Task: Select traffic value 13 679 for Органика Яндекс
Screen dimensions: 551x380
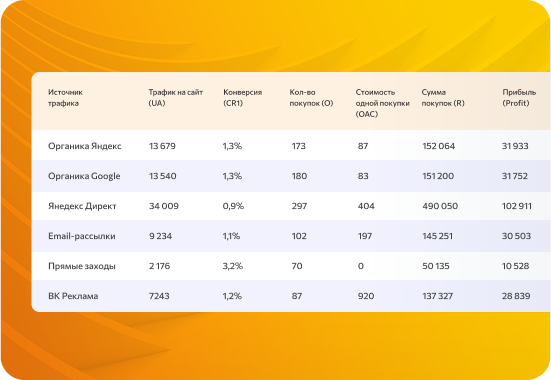Action: pyautogui.click(x=162, y=146)
